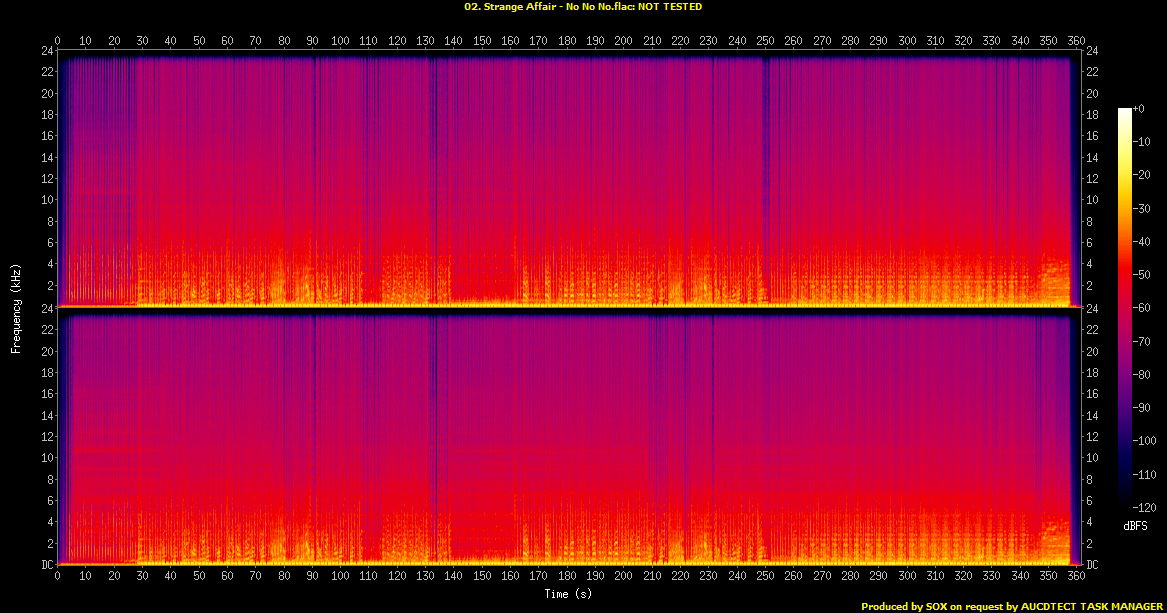Click the '-110' value on the dBFS color scale
Screen dimensions: 1167x613
[x=1145, y=474]
